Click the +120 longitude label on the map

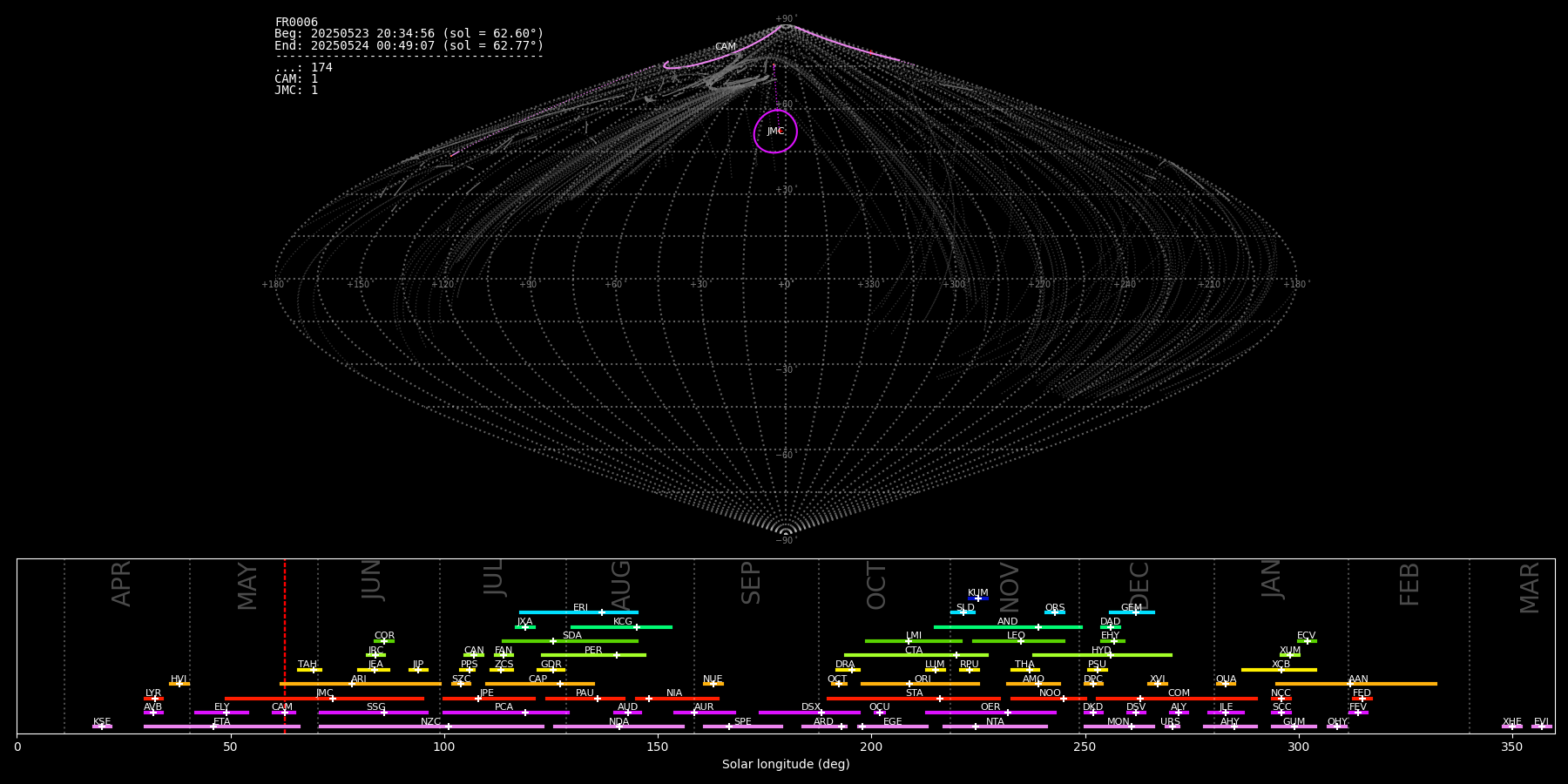443,284
